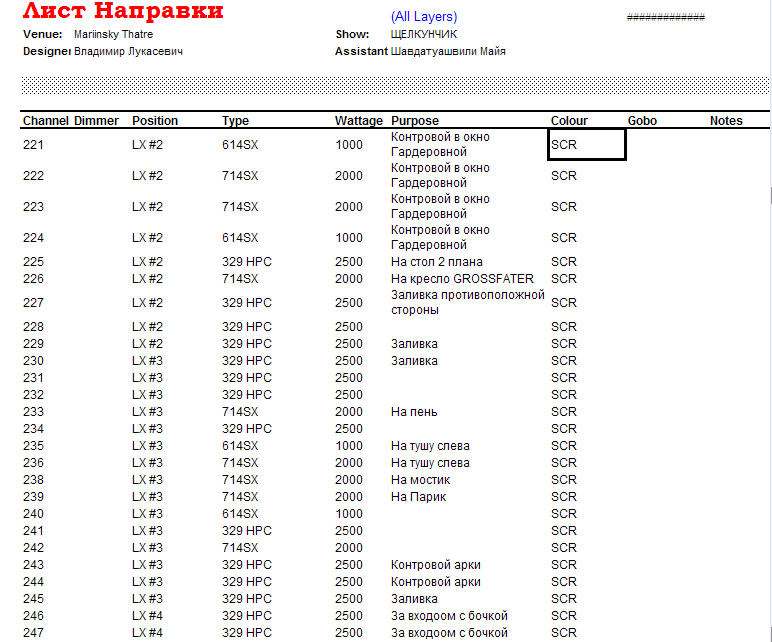Screen dimensions: 772x642
Task: Select channel cell '231'
Action: pyautogui.click(x=33, y=378)
